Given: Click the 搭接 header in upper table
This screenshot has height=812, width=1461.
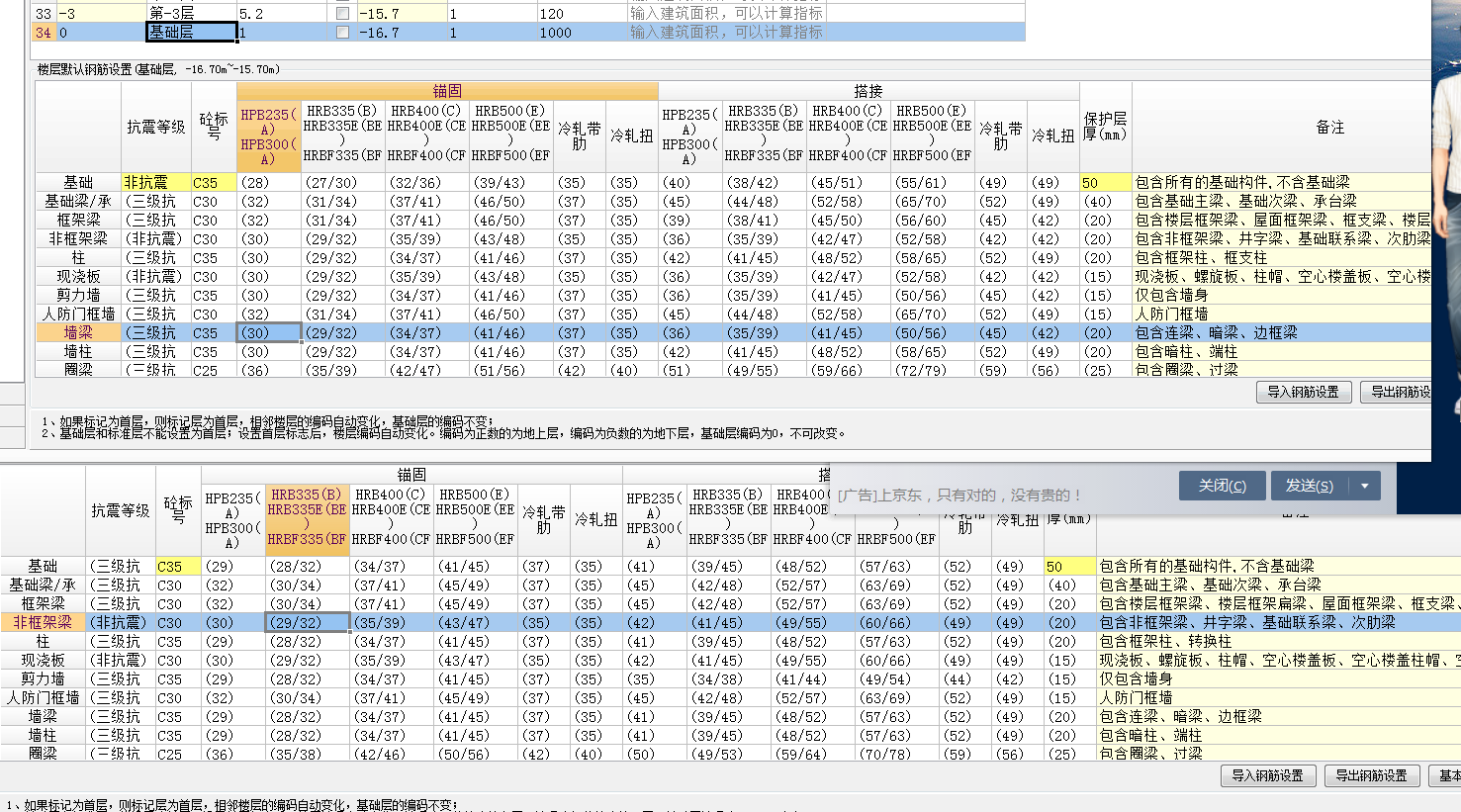Looking at the screenshot, I should [868, 91].
